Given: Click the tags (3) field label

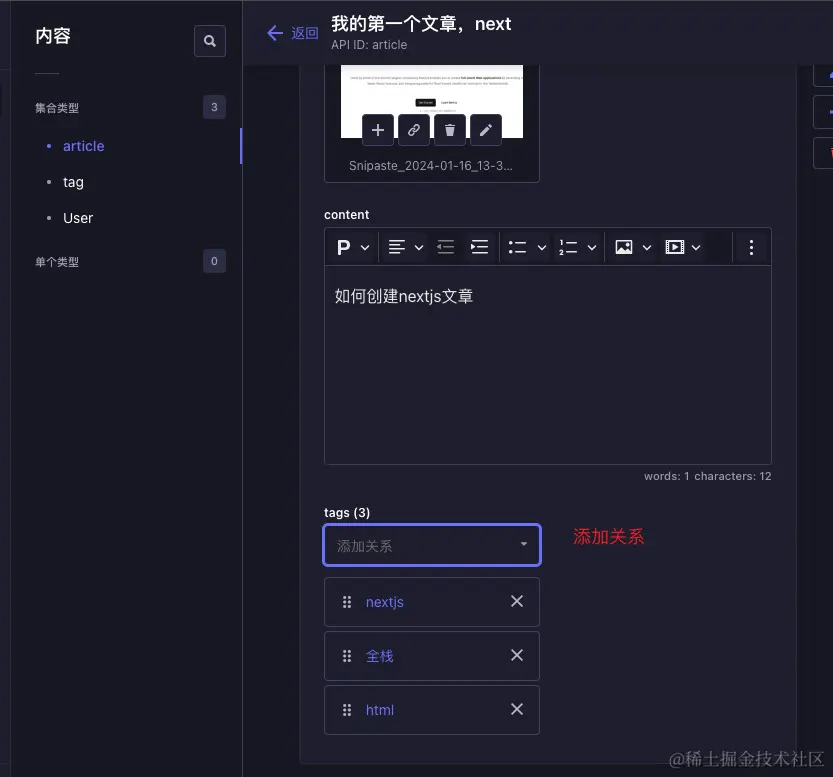Looking at the screenshot, I should 347,513.
